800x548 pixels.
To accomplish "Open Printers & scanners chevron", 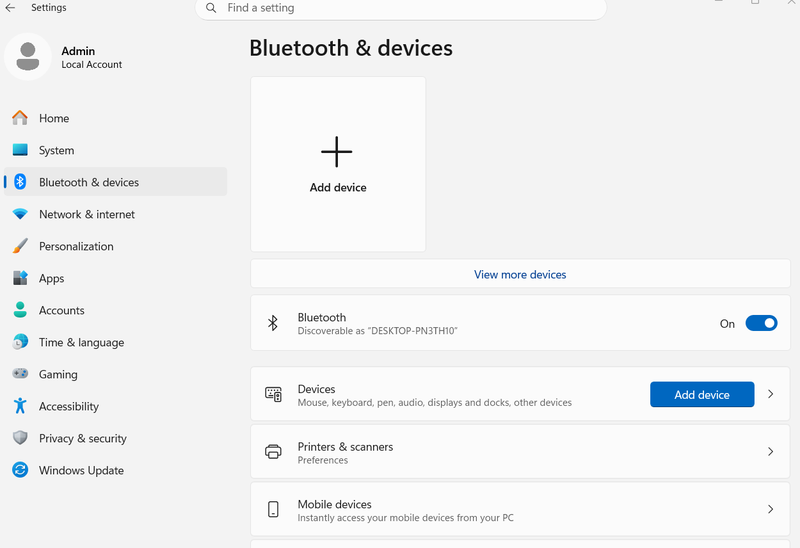I will (x=770, y=452).
